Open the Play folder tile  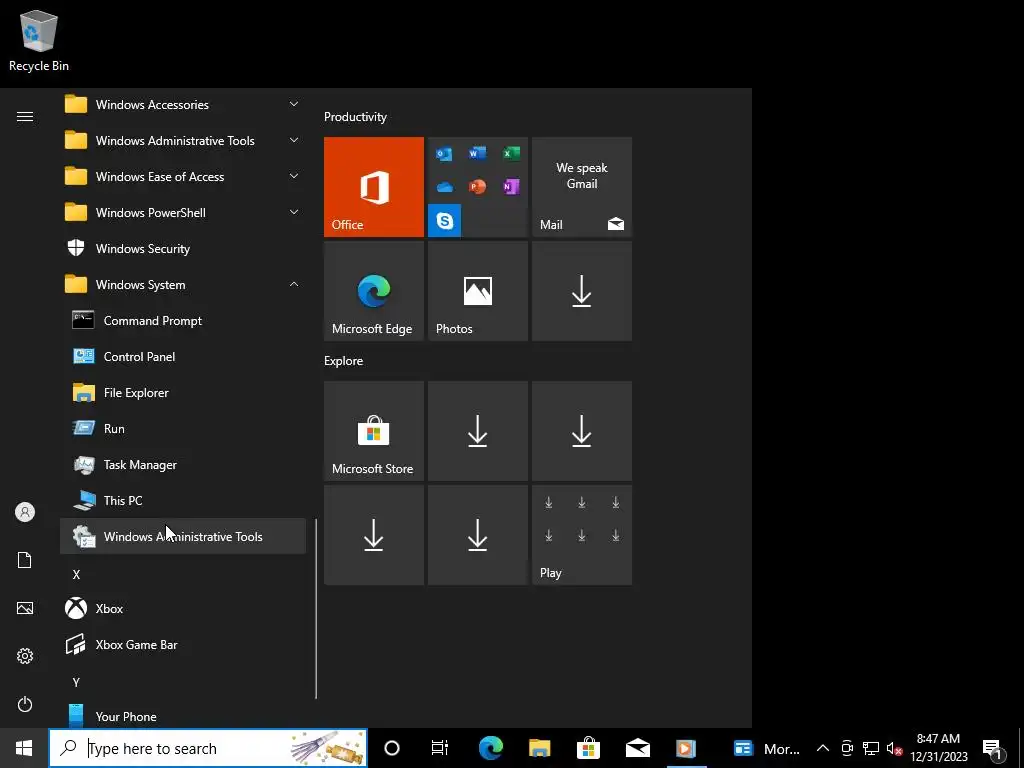582,535
